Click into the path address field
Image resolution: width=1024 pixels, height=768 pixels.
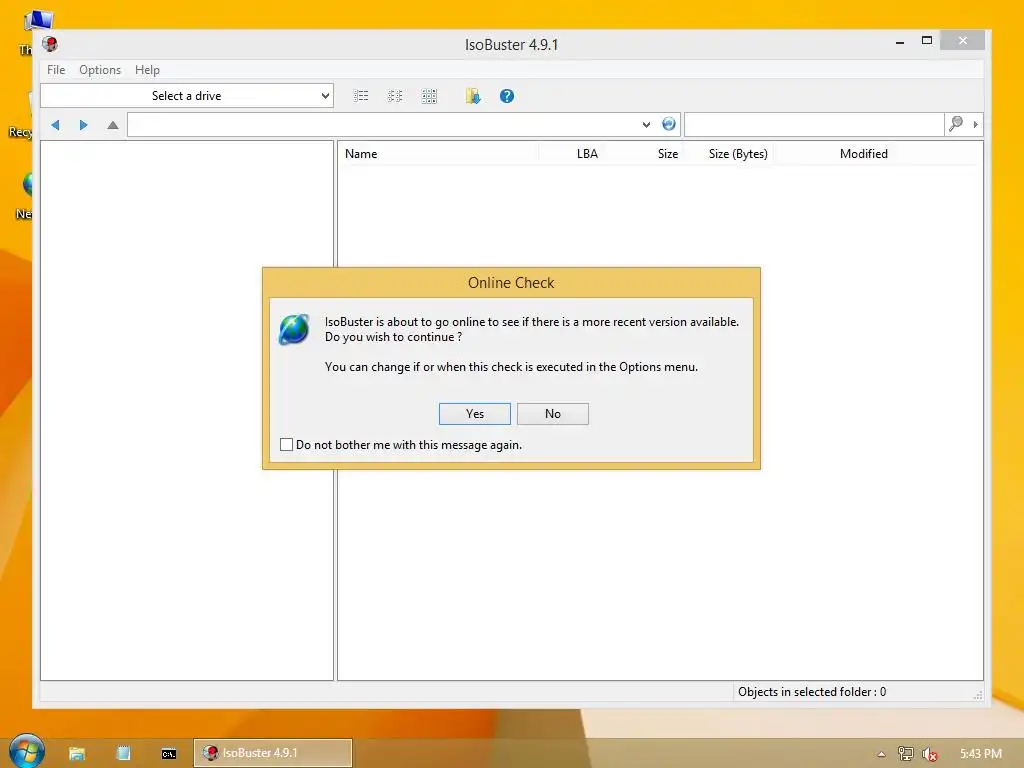pos(383,125)
